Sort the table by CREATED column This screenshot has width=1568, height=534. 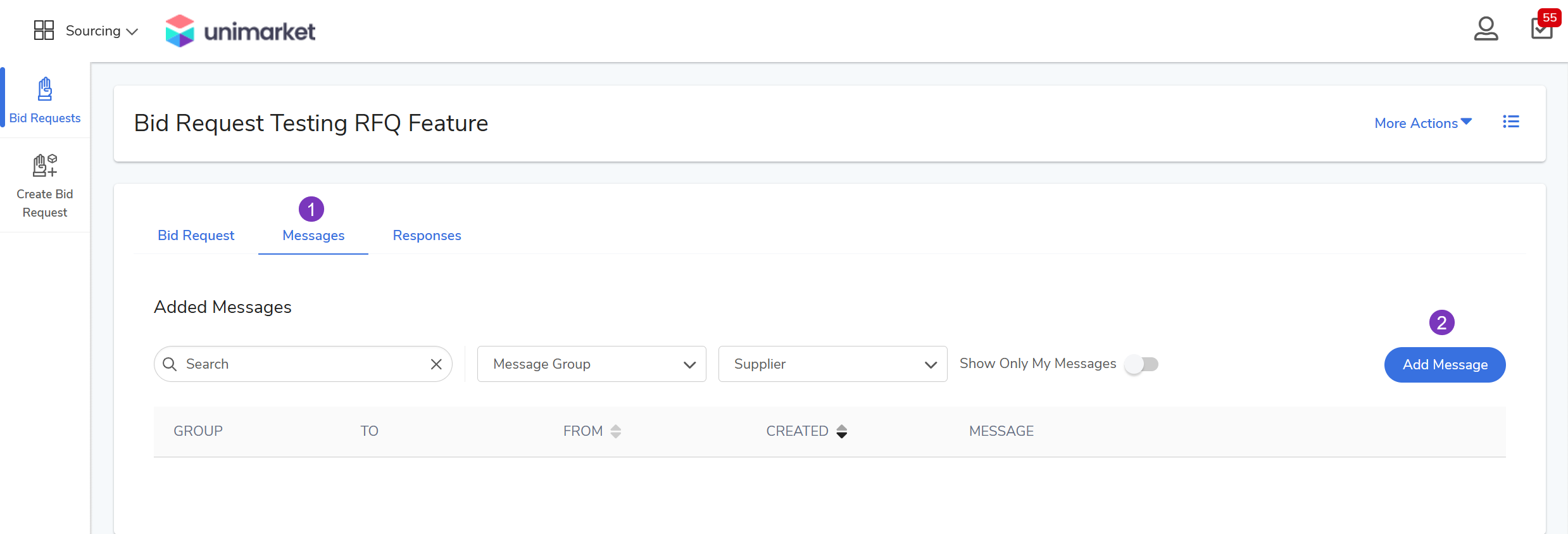point(841,431)
